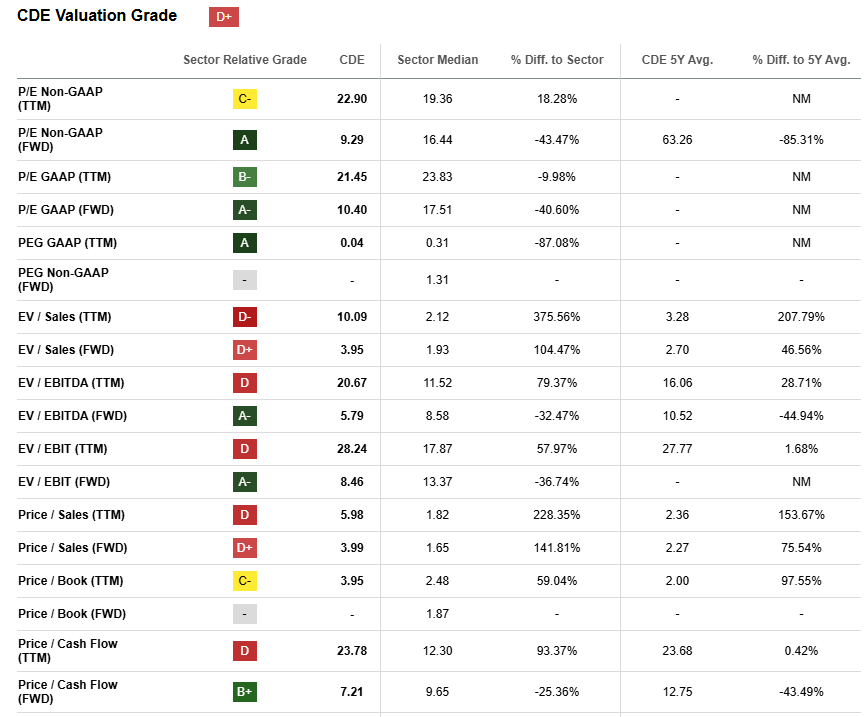Click the 0.42% five-year difference value

tap(802, 651)
